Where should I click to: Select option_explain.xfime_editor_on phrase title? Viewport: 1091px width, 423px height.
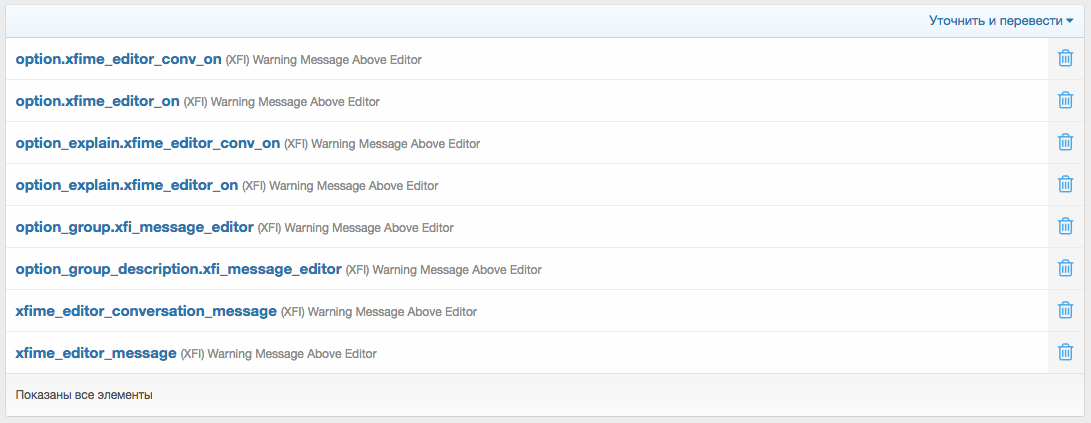coord(126,185)
